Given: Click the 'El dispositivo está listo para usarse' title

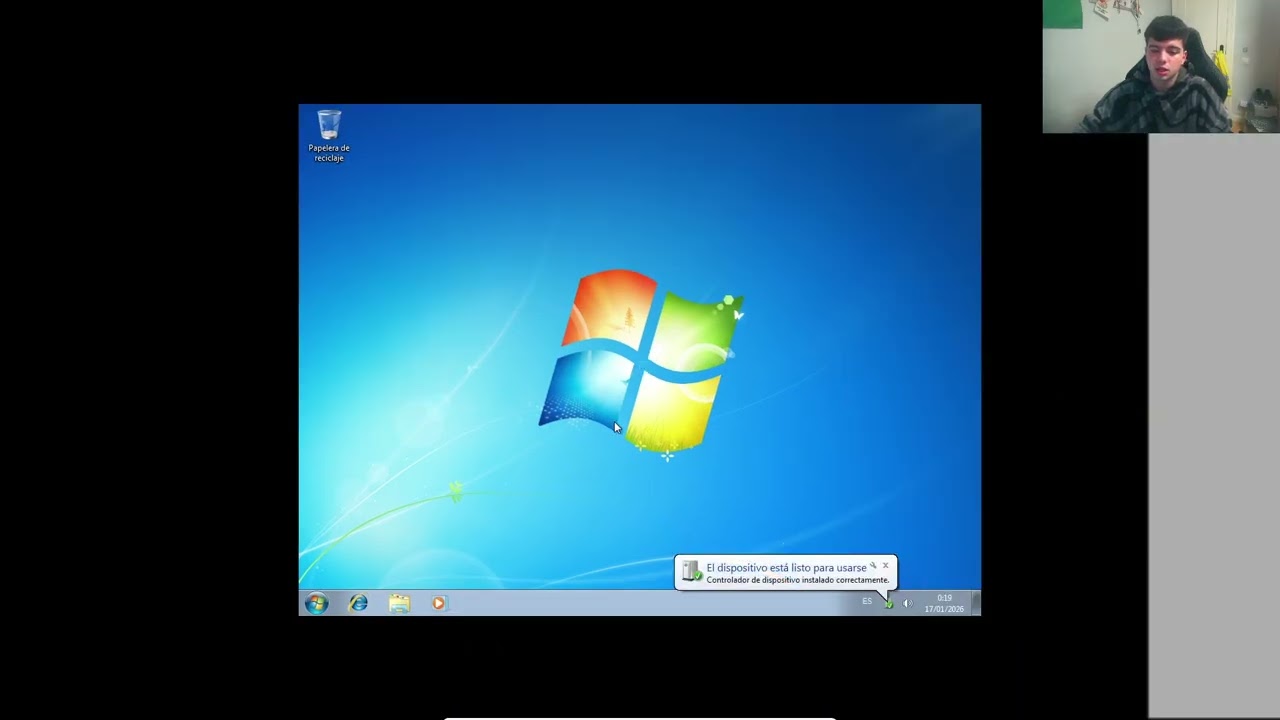Looking at the screenshot, I should pyautogui.click(x=786, y=567).
